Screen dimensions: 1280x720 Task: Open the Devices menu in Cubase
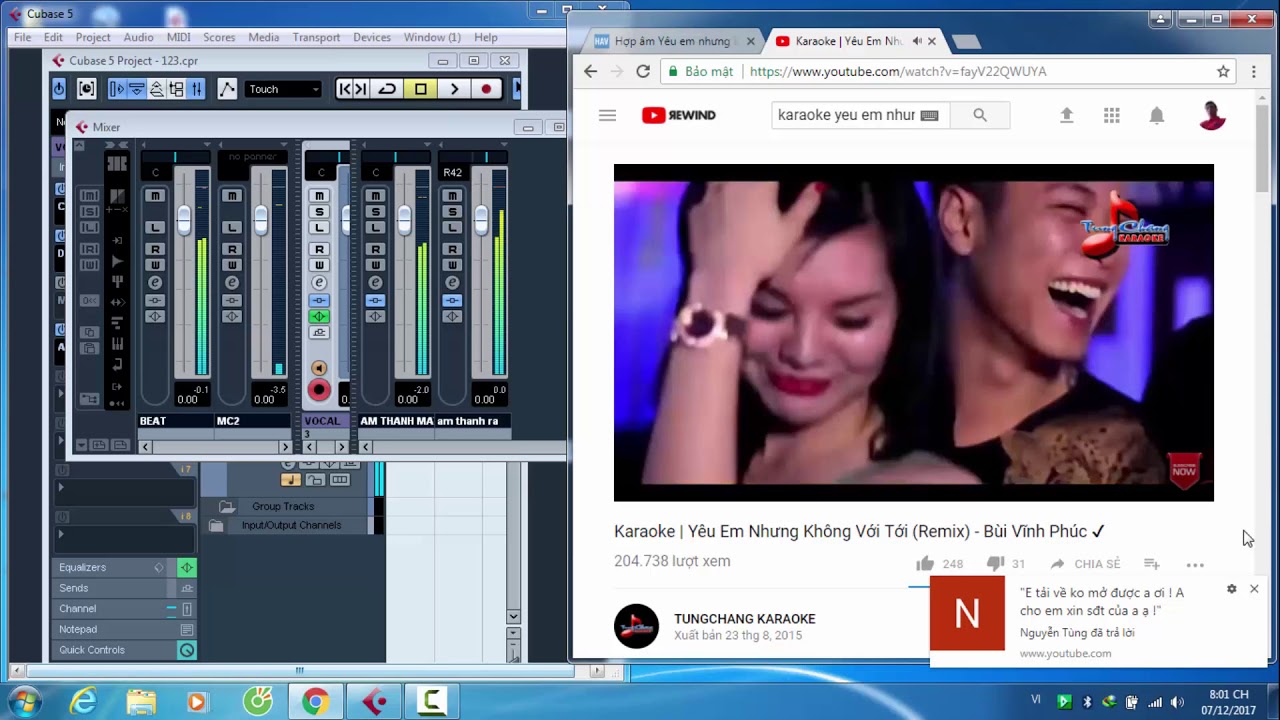(372, 37)
